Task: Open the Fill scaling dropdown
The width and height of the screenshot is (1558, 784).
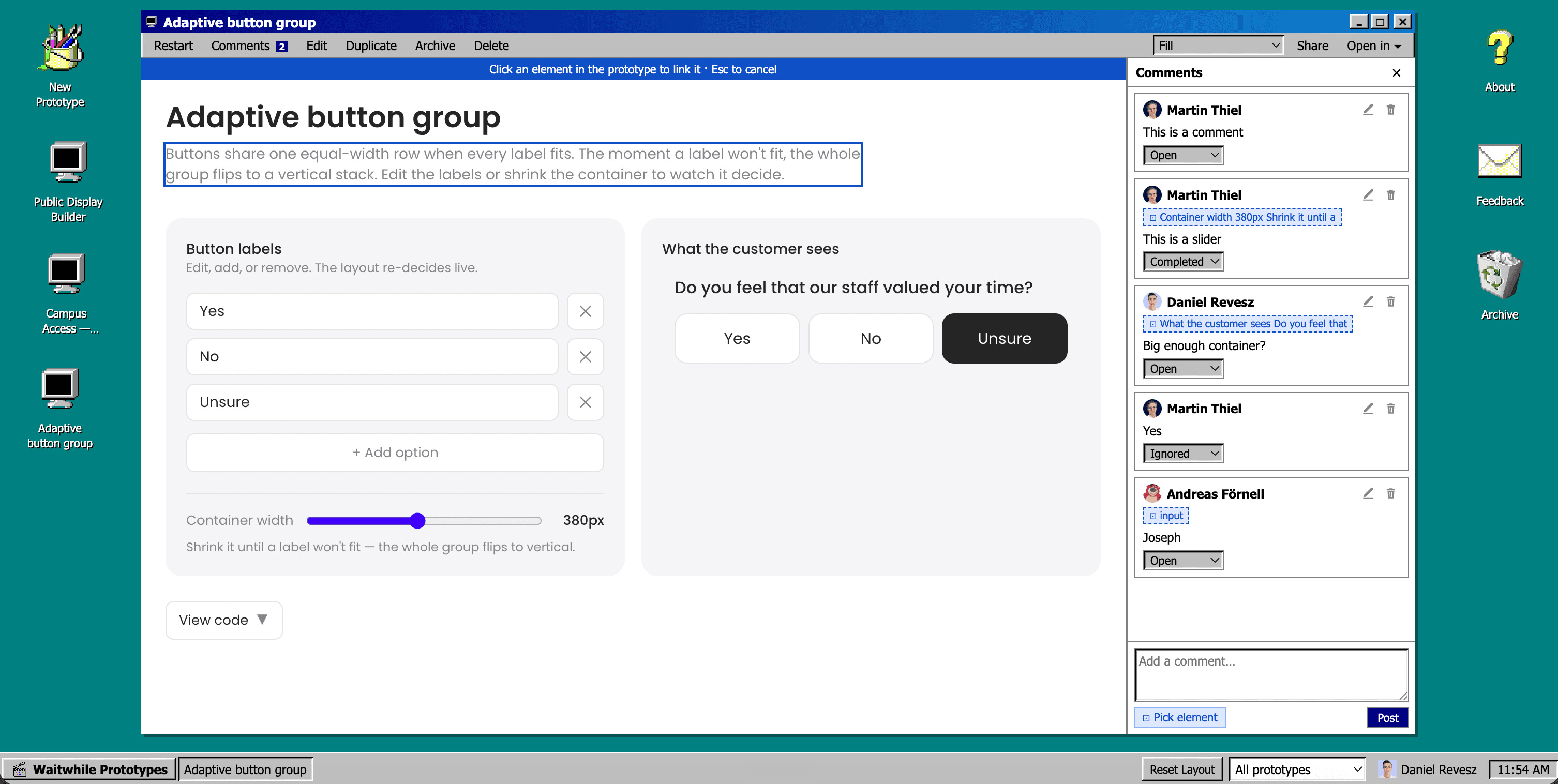Action: (1218, 46)
